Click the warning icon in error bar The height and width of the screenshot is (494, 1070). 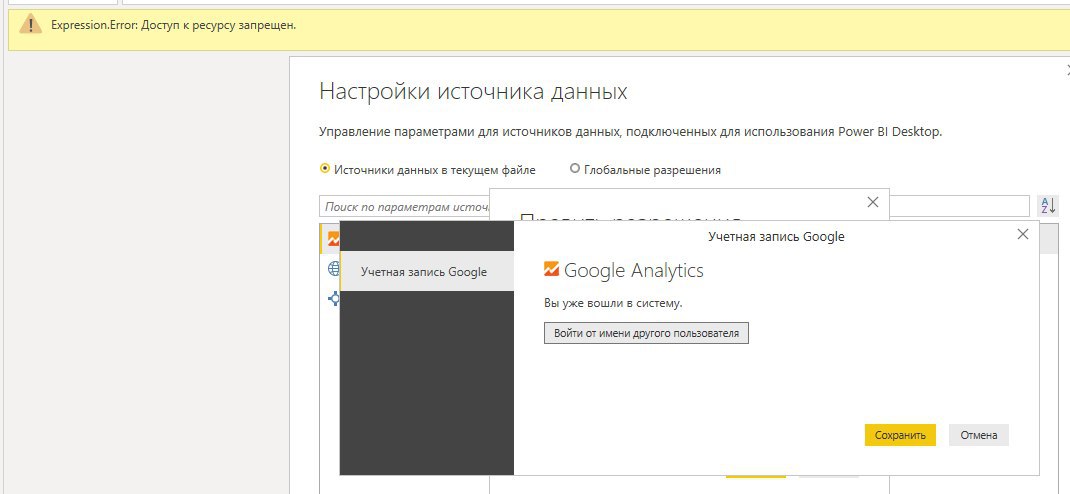coord(31,26)
